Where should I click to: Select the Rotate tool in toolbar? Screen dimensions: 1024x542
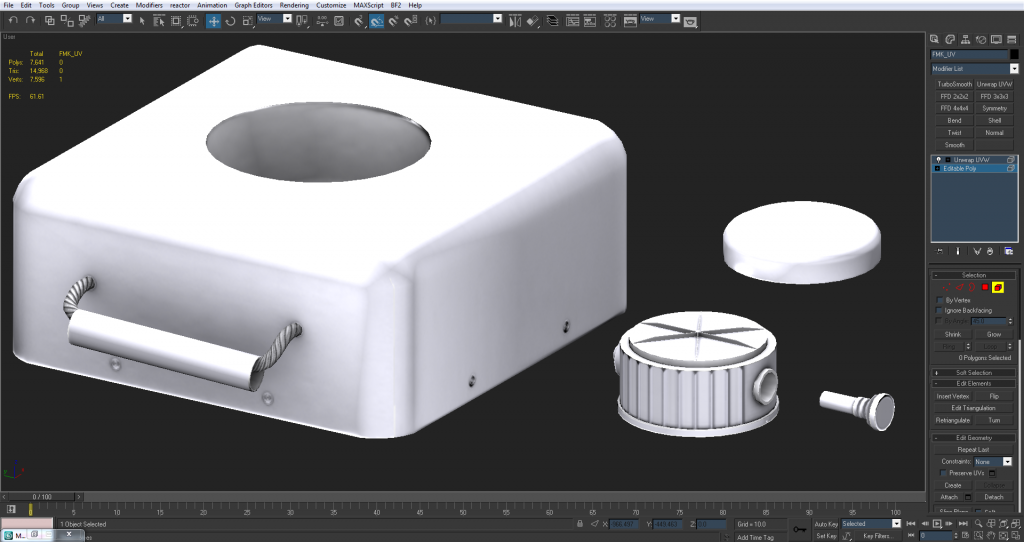pos(231,20)
